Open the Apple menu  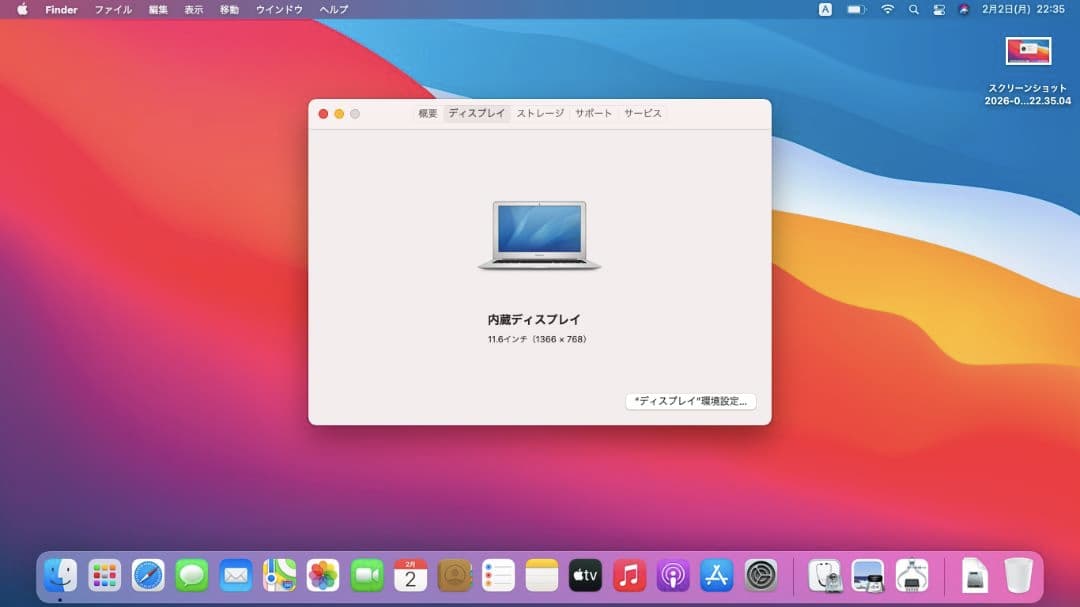point(22,9)
